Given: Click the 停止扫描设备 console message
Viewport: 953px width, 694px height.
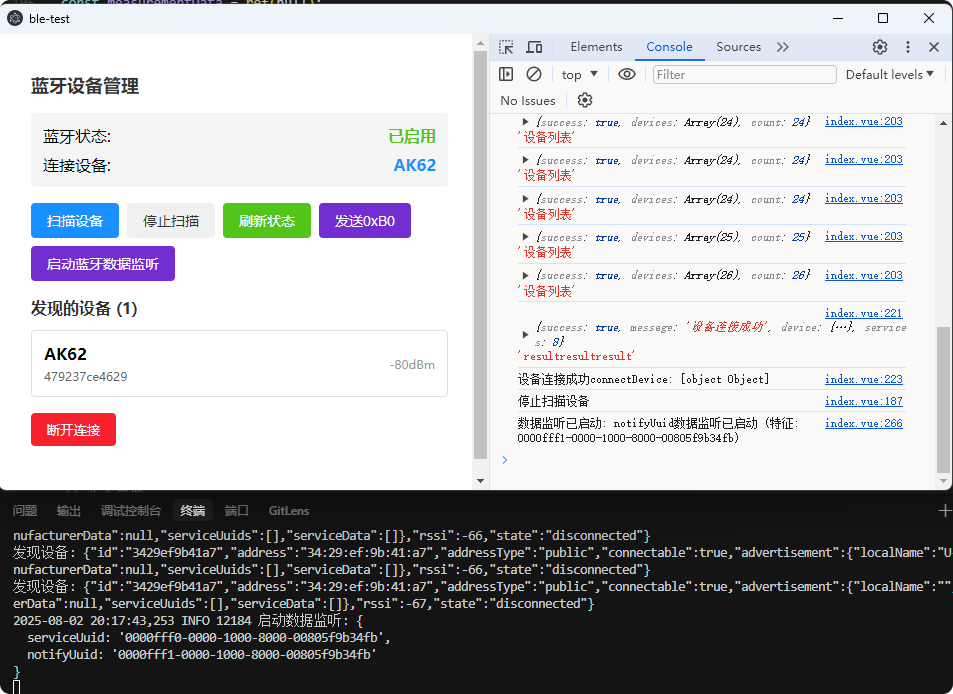Looking at the screenshot, I should pos(553,401).
